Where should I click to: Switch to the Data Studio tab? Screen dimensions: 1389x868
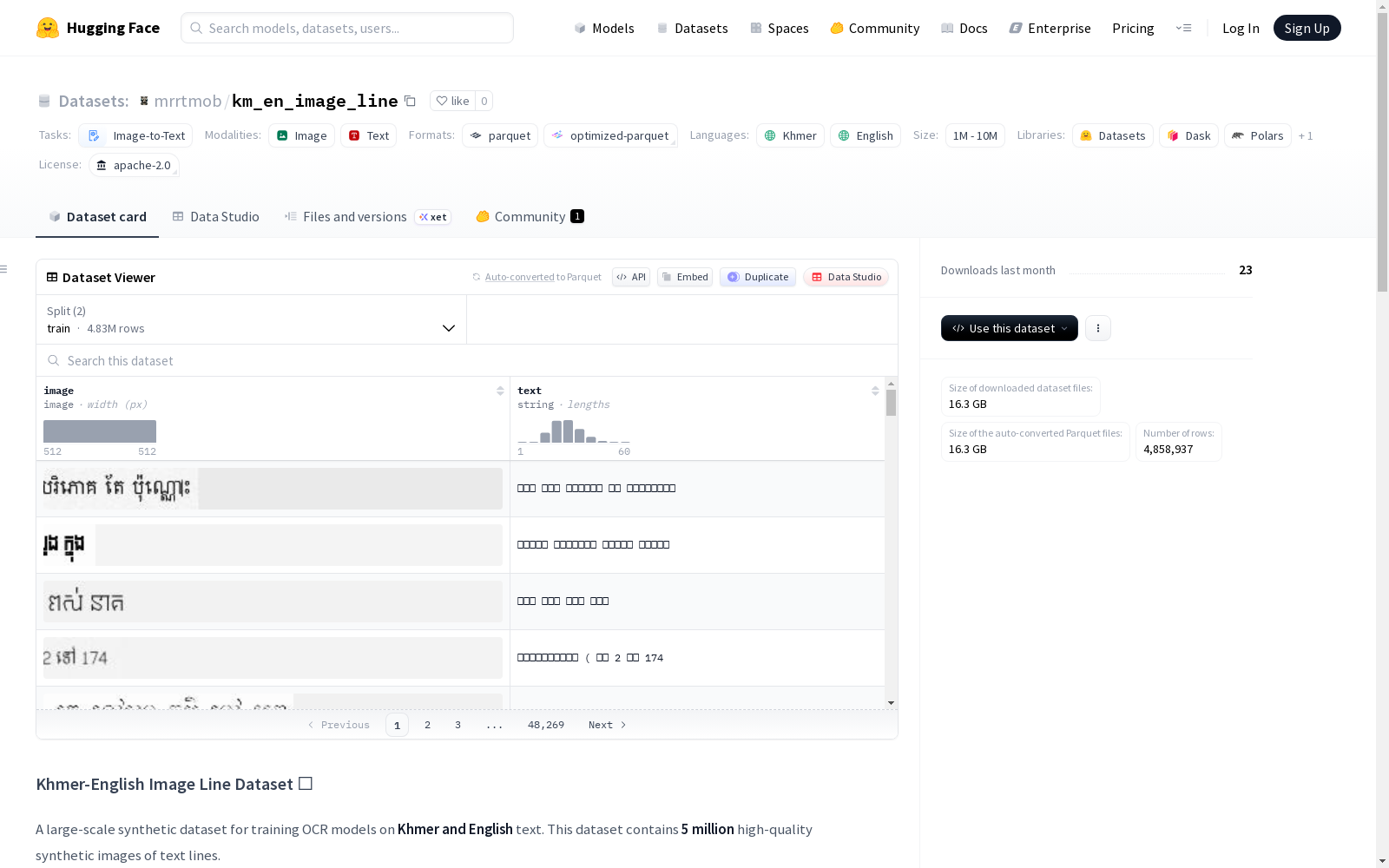click(x=216, y=217)
